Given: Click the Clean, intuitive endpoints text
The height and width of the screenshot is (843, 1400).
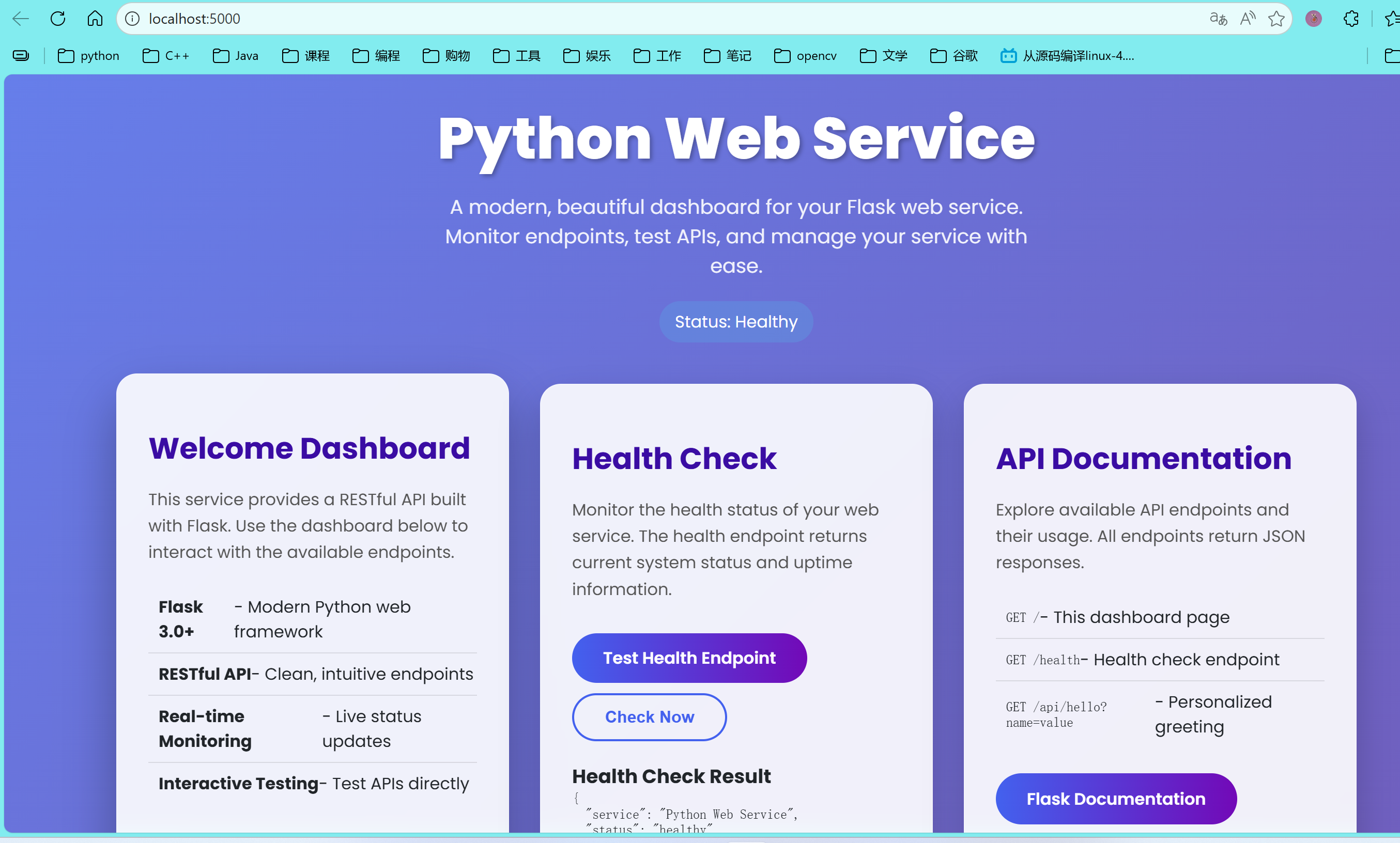Looking at the screenshot, I should (362, 674).
